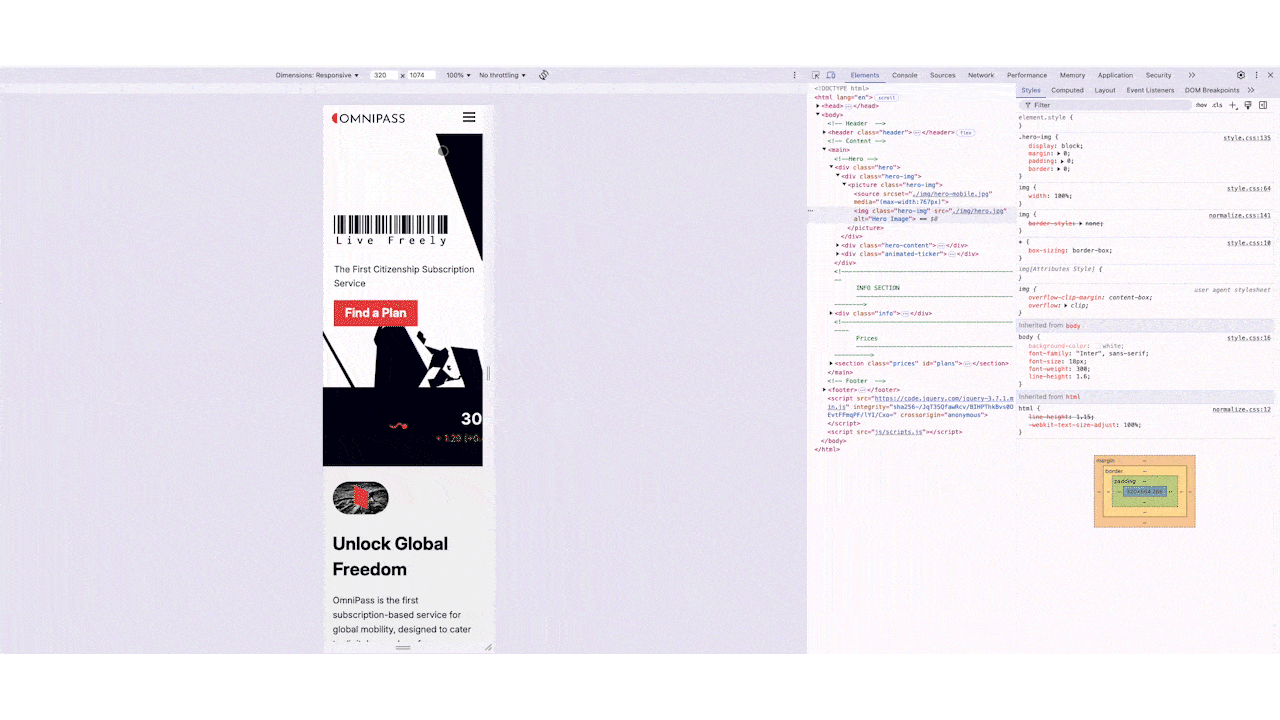Add new style rule plus icon
Viewport: 1280px width, 720px height.
click(1233, 105)
